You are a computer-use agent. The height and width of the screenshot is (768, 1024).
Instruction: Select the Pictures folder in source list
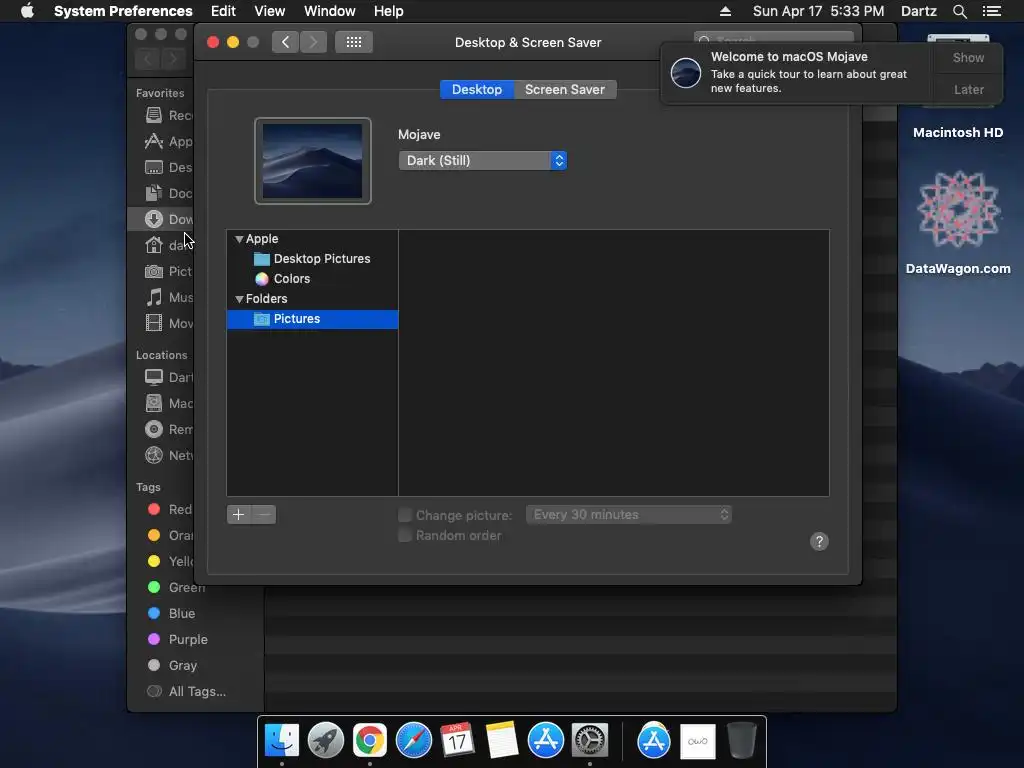(x=312, y=319)
